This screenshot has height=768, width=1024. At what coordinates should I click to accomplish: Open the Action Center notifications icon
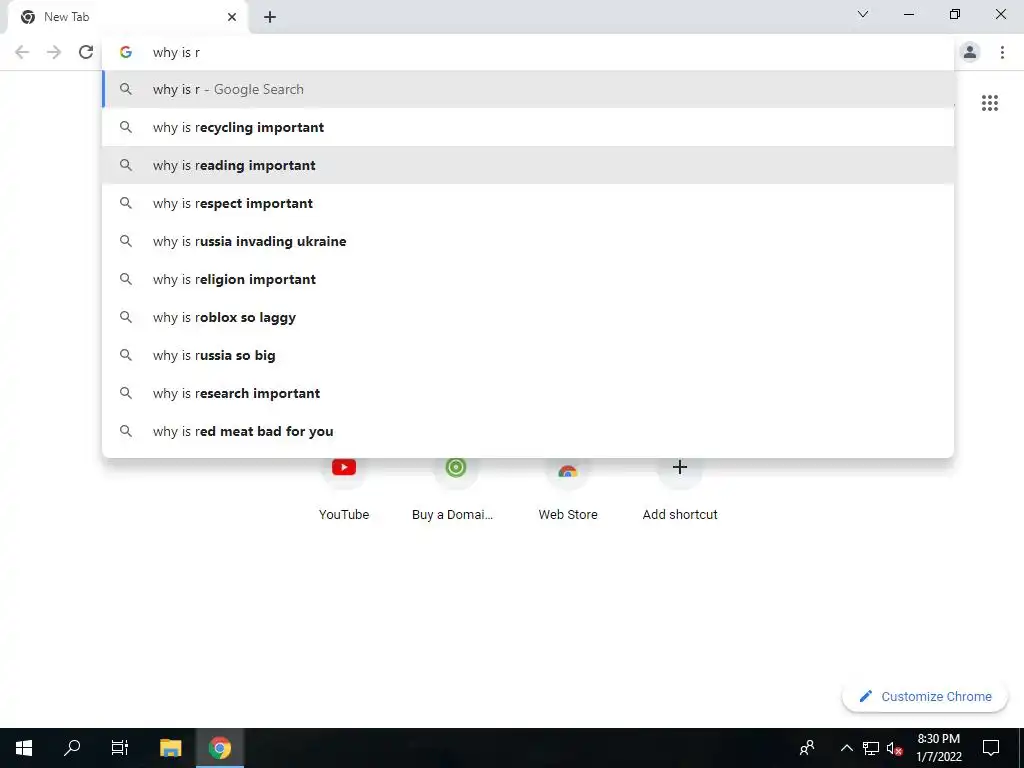tap(991, 748)
